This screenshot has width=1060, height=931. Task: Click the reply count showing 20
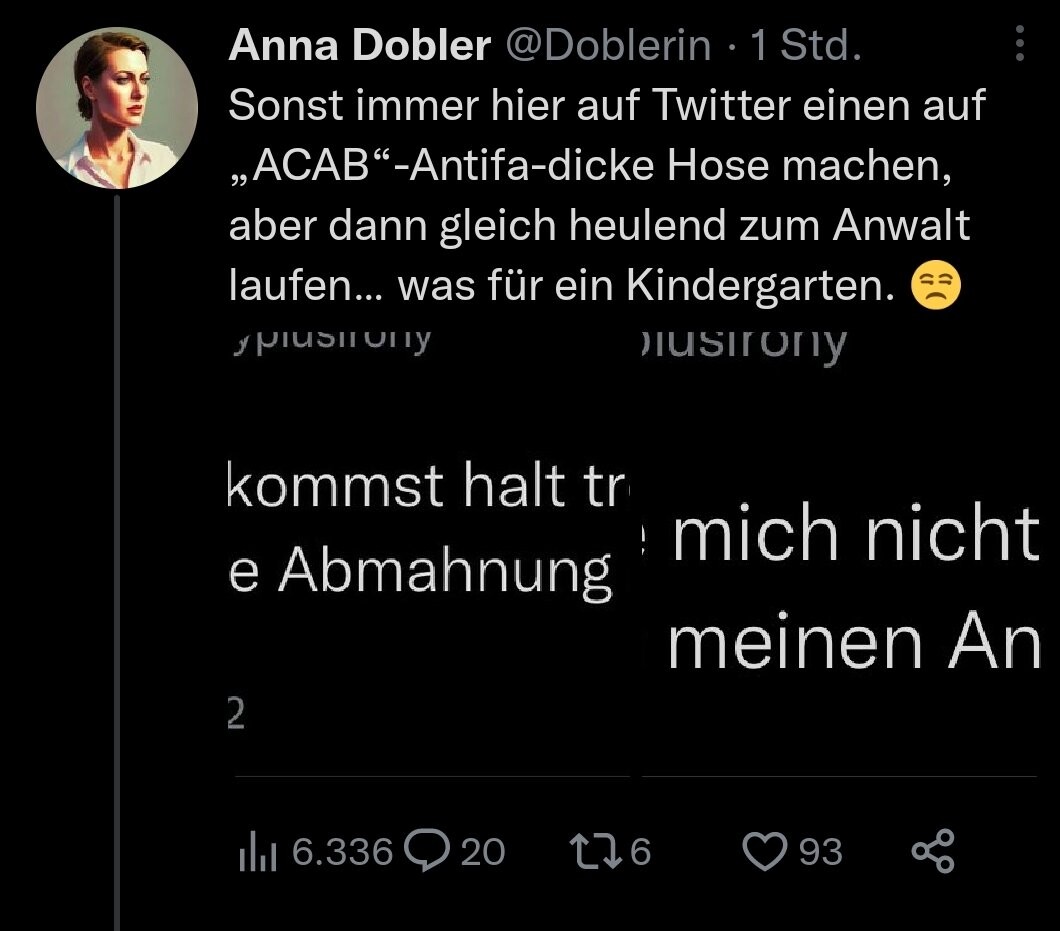[484, 852]
